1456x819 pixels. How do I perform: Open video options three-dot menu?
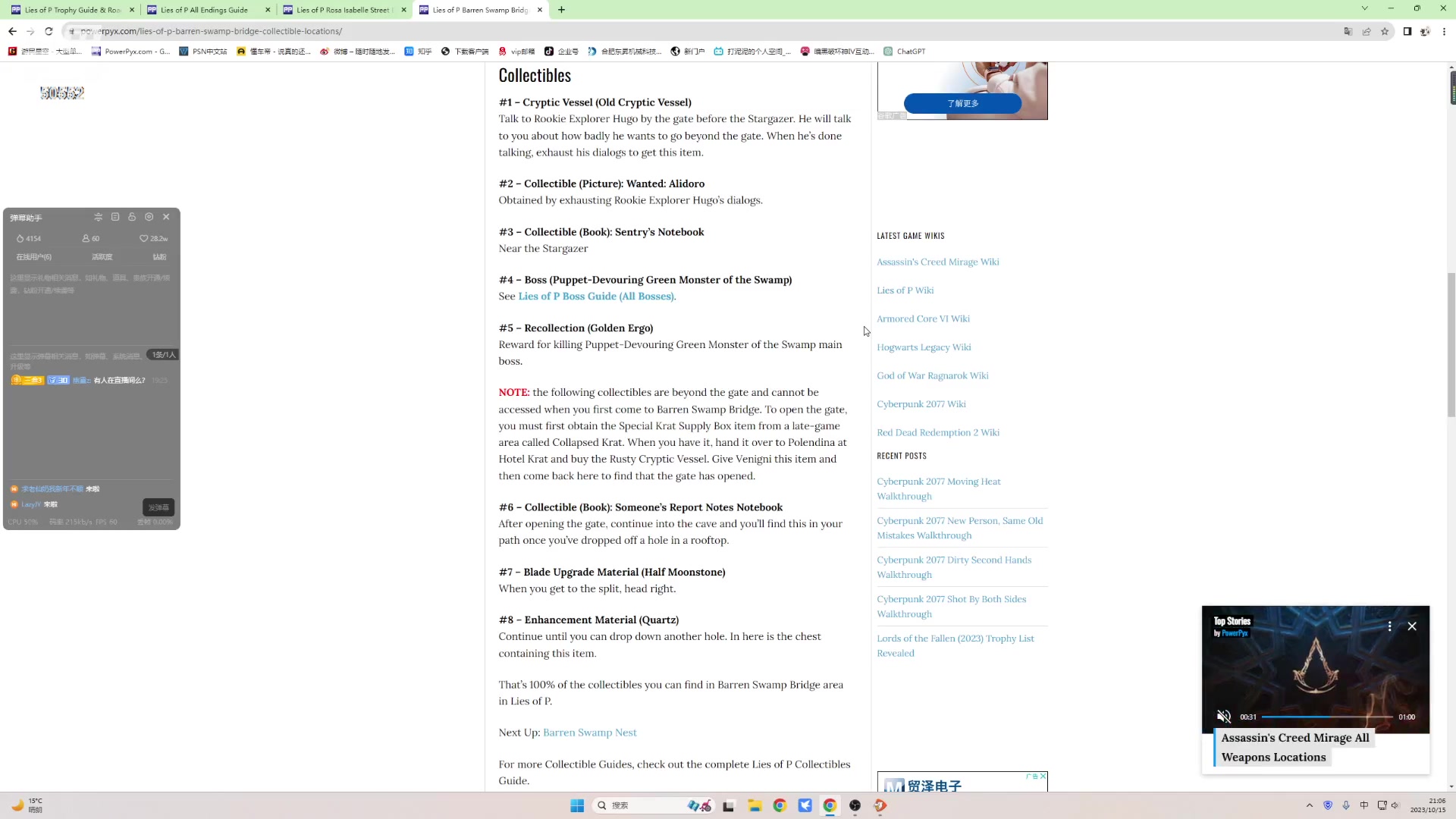pyautogui.click(x=1389, y=626)
